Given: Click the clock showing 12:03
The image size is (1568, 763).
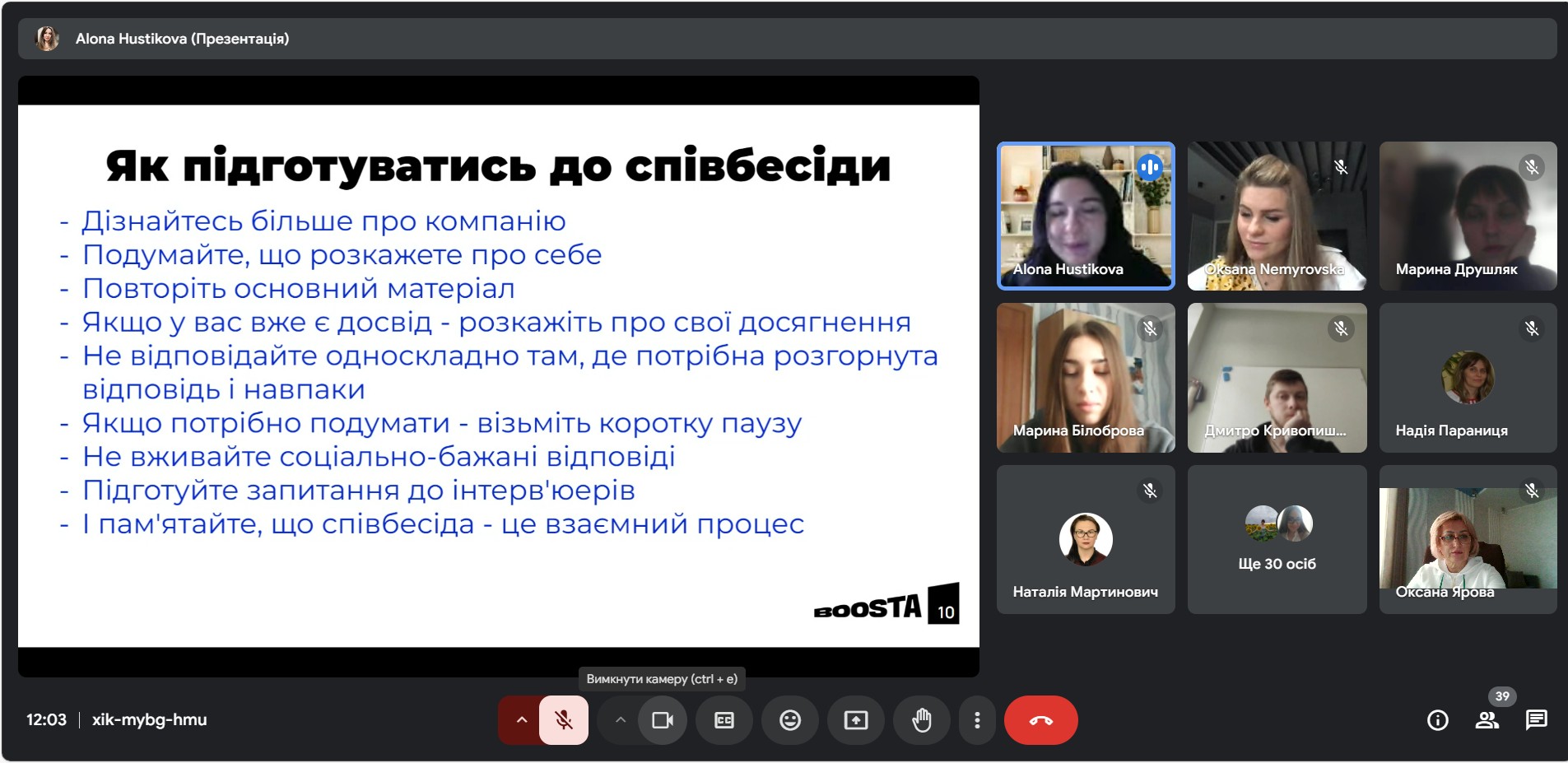Looking at the screenshot, I should (x=46, y=719).
